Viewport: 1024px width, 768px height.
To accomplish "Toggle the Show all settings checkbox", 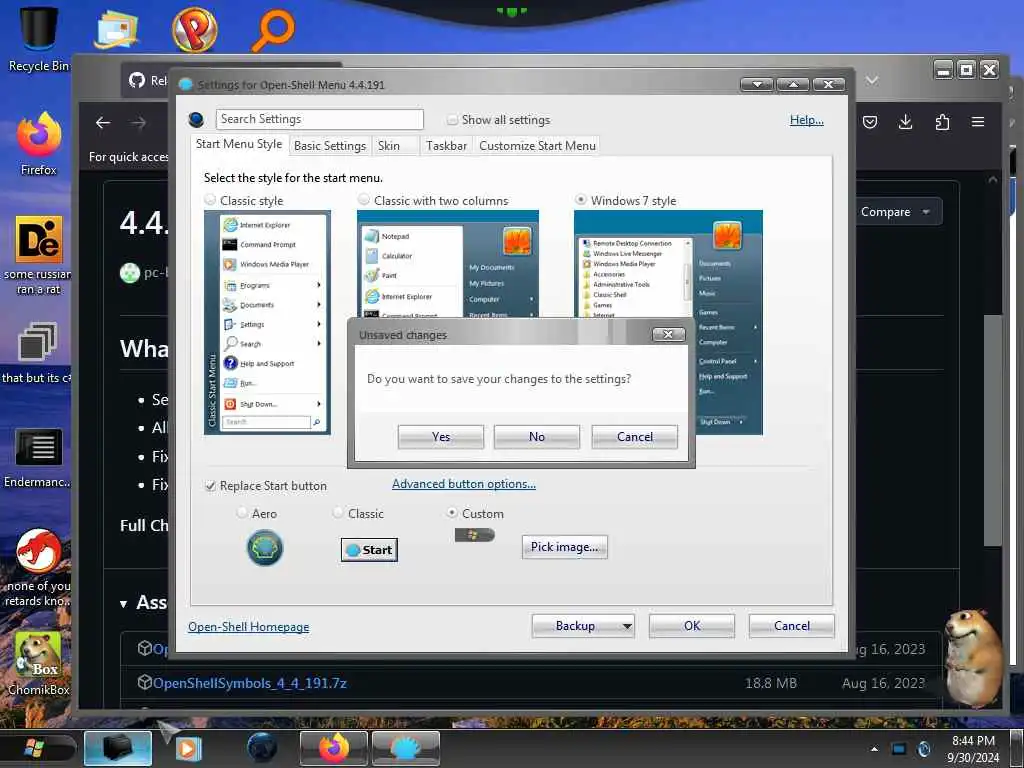I will pos(452,120).
